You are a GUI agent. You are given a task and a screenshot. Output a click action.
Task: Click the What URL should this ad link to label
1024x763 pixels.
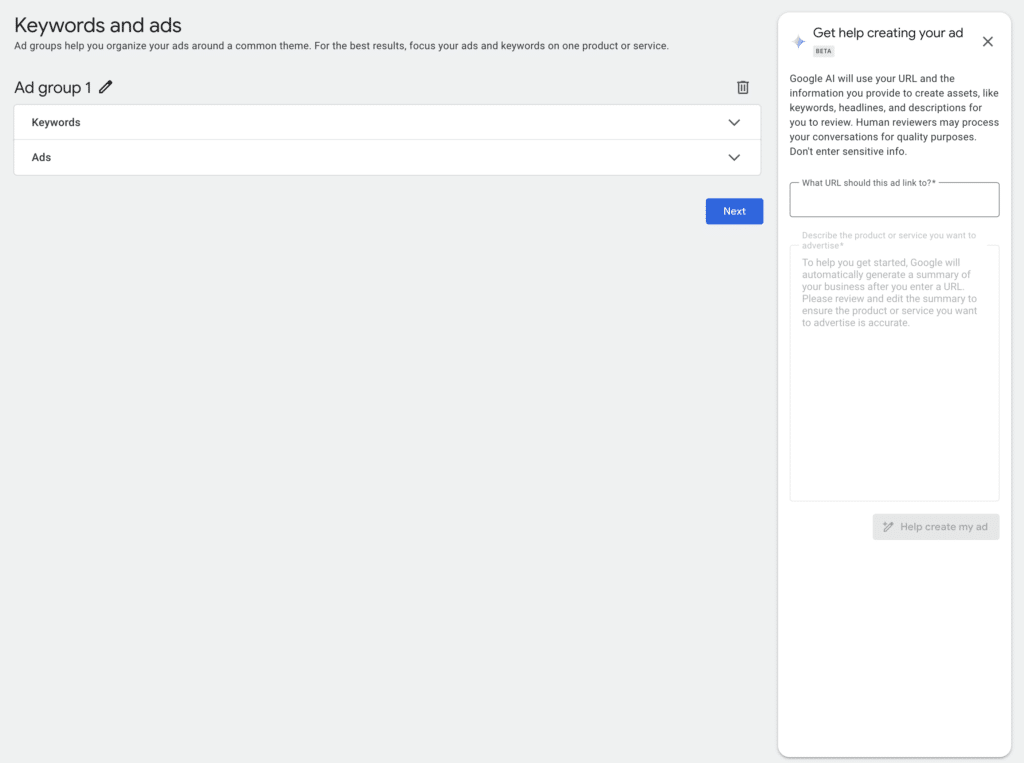click(868, 183)
